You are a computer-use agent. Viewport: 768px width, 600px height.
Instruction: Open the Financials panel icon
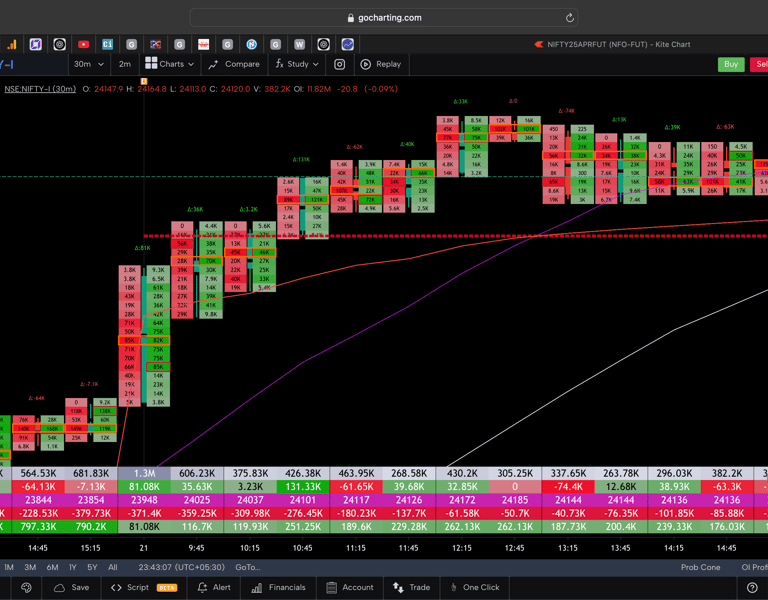click(257, 587)
